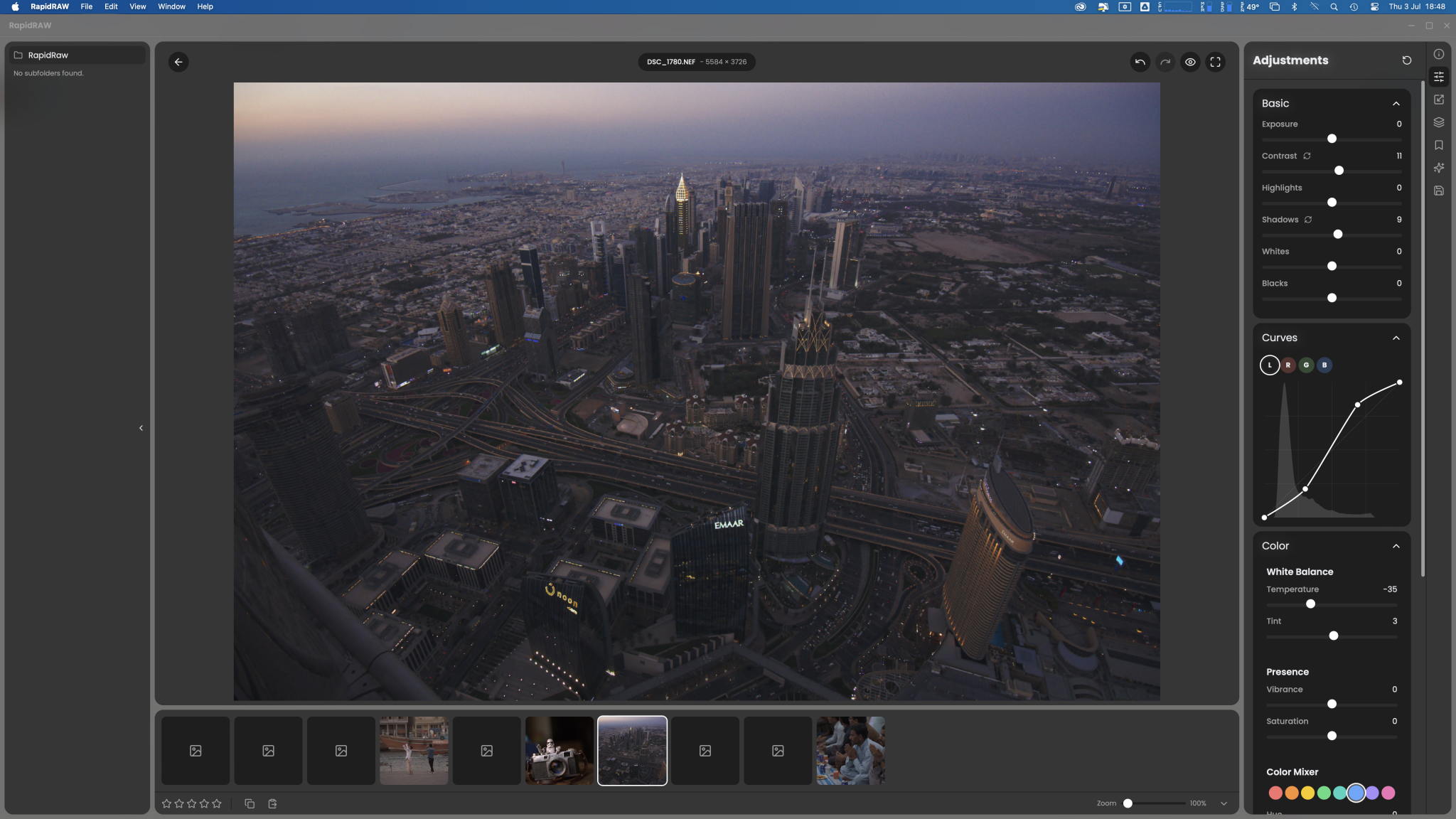Set rating to two stars
Viewport: 1456px width, 819px height.
click(x=179, y=803)
